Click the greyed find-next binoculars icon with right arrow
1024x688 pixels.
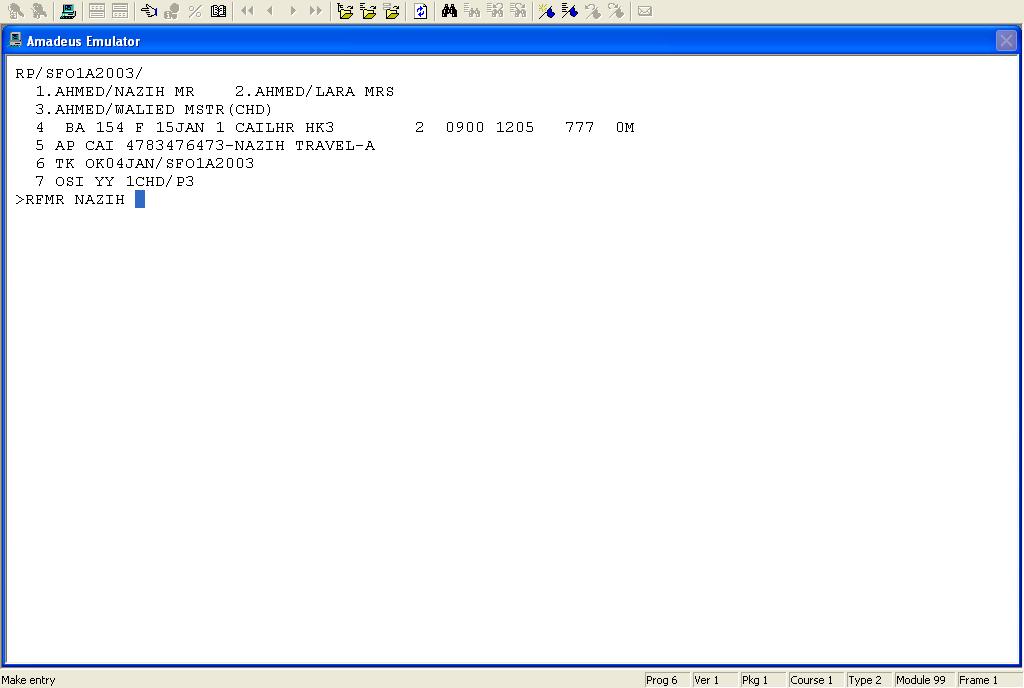click(518, 11)
